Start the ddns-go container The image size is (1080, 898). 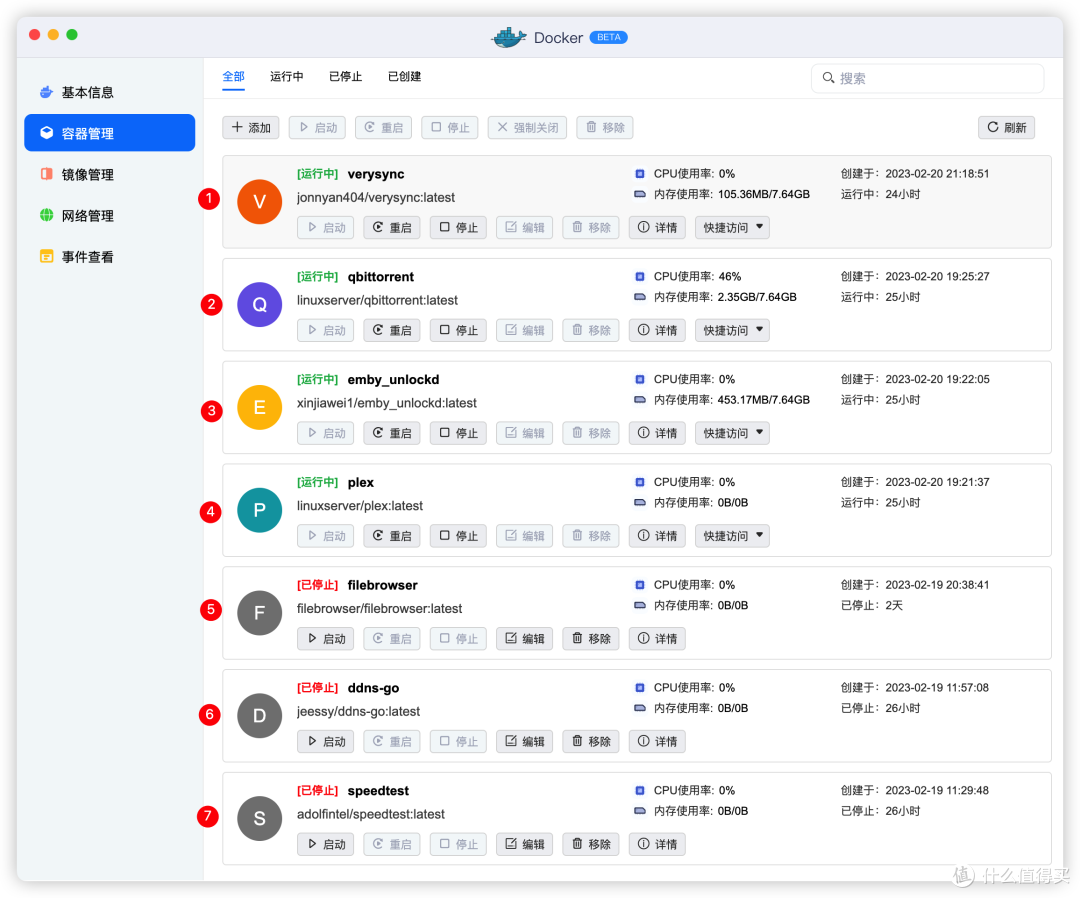click(x=326, y=741)
